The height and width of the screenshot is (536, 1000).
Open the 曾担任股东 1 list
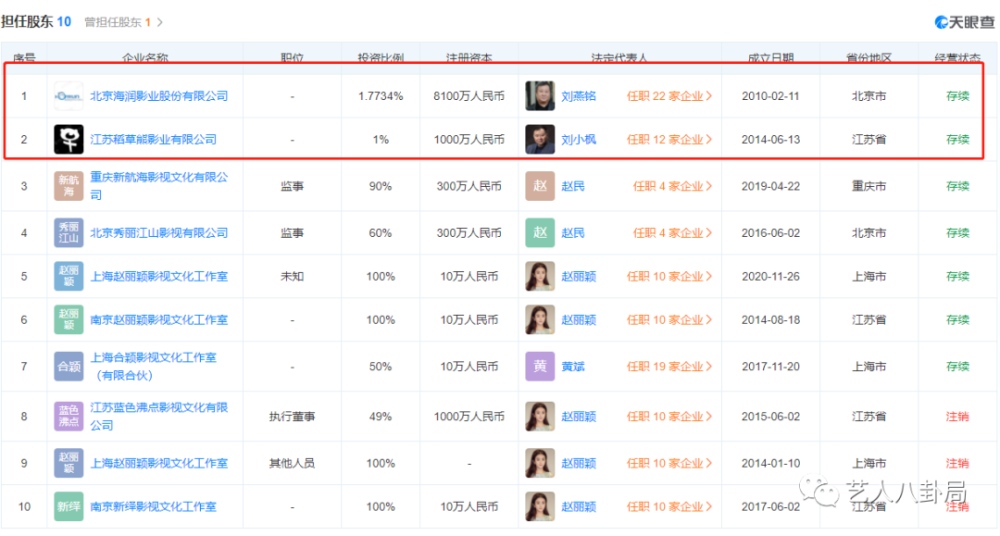[124, 22]
